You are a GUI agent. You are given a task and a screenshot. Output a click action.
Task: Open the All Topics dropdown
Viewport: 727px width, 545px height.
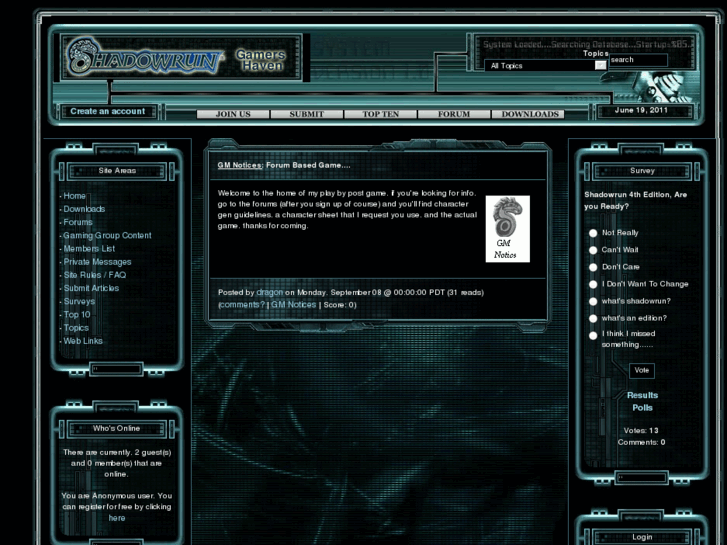[546, 66]
